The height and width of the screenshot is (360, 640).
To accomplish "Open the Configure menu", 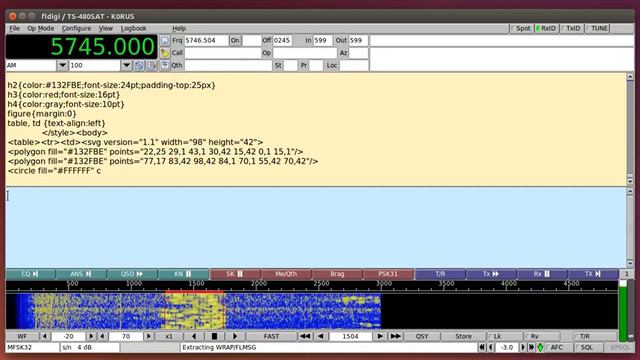I will [76, 28].
